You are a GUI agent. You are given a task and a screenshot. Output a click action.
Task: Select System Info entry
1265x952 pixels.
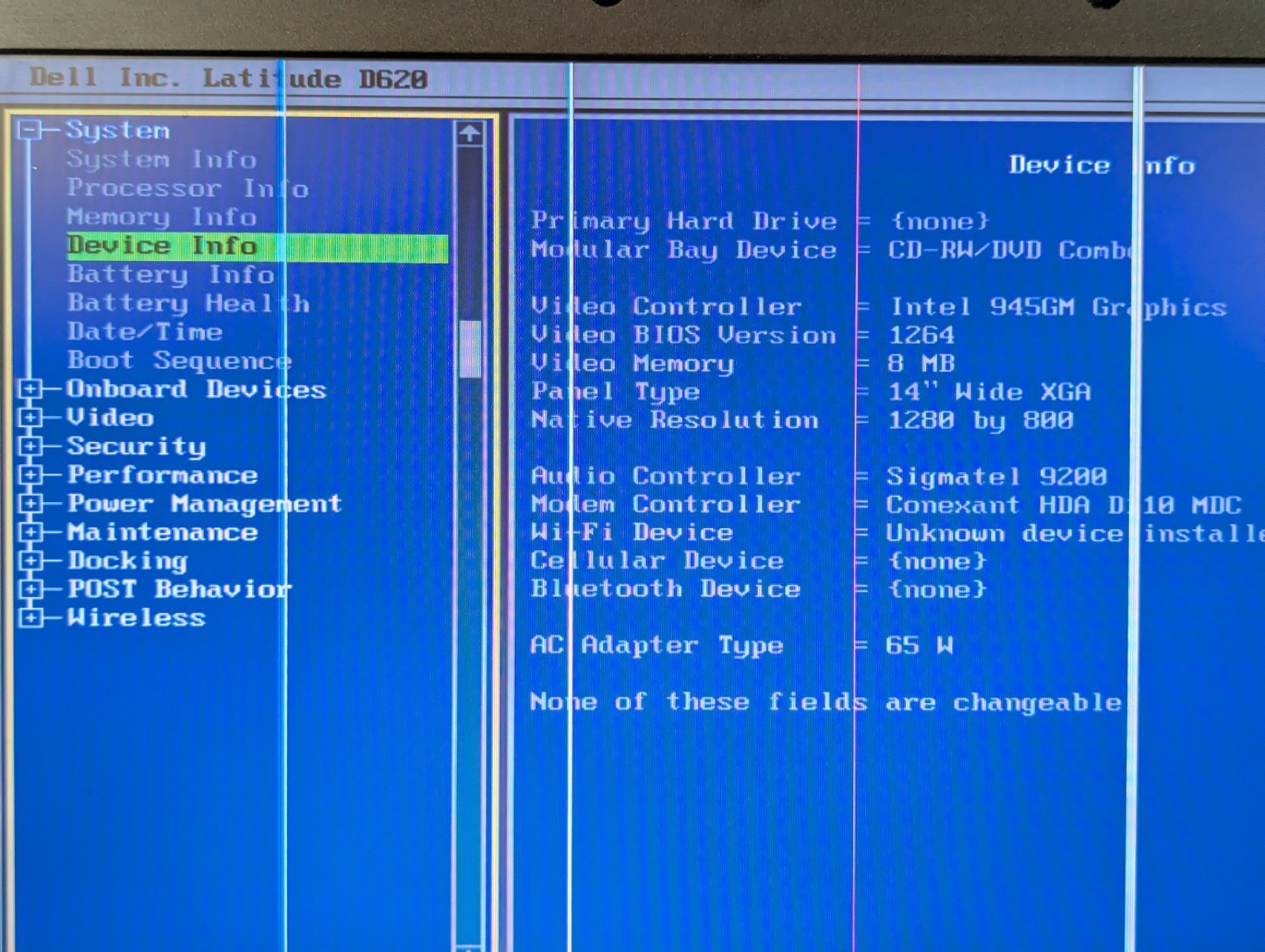(x=161, y=159)
